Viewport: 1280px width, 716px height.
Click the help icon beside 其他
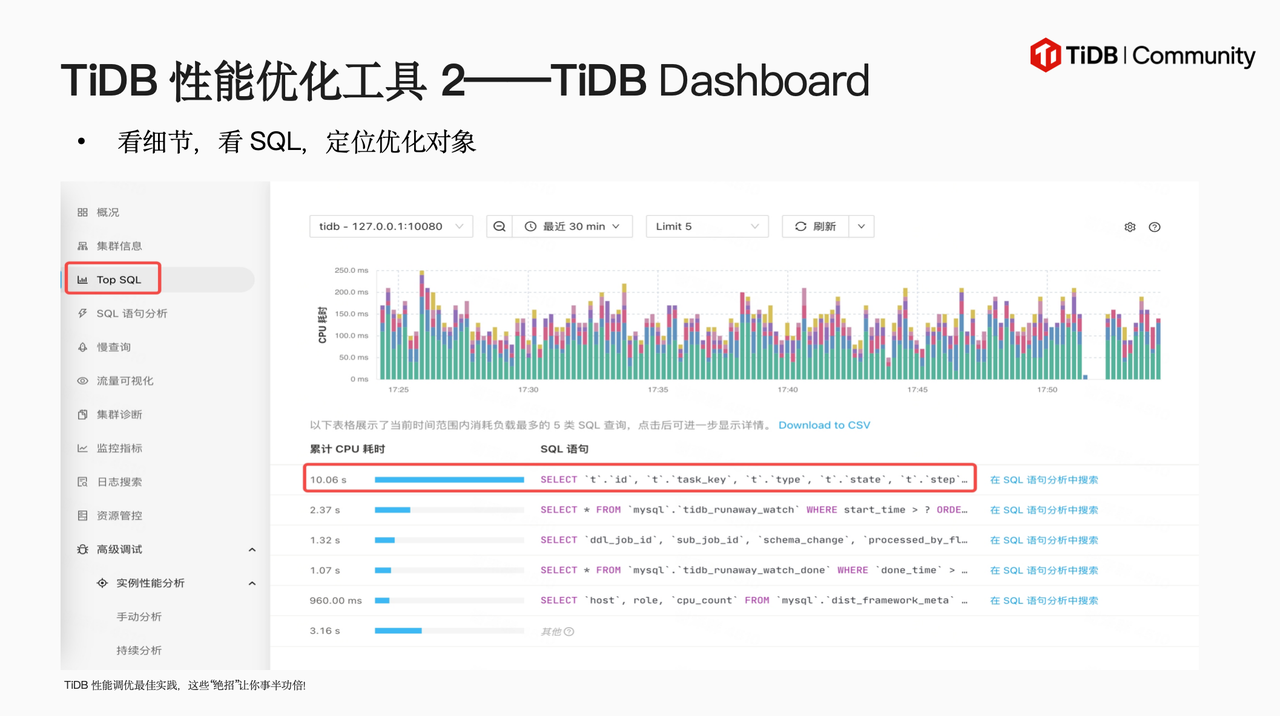point(569,632)
